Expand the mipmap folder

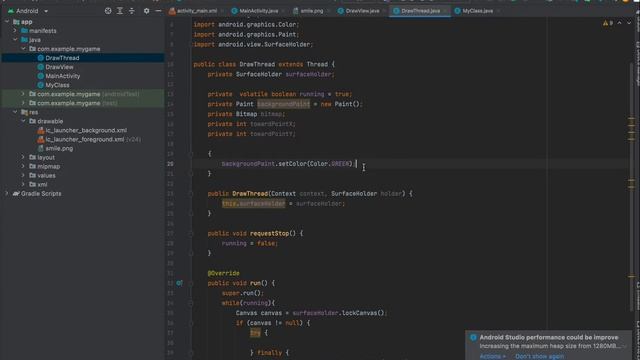[23, 166]
